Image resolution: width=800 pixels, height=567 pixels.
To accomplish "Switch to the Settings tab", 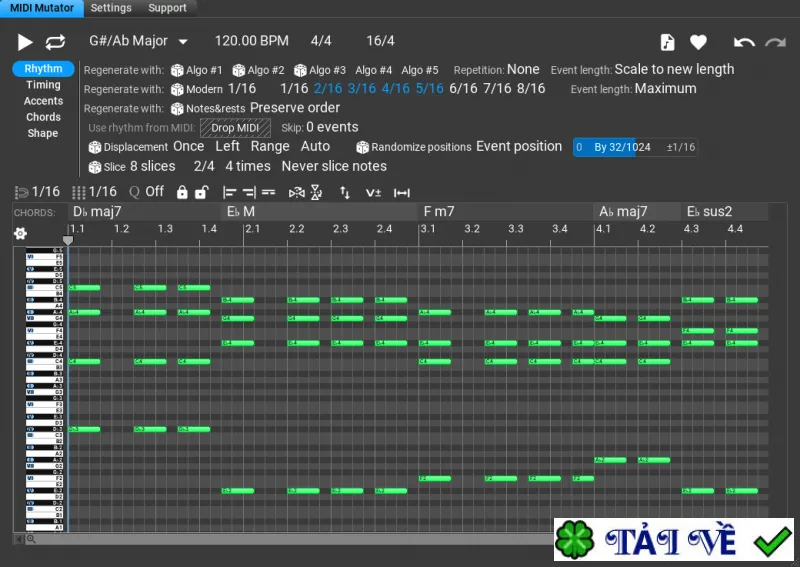I will [x=111, y=8].
